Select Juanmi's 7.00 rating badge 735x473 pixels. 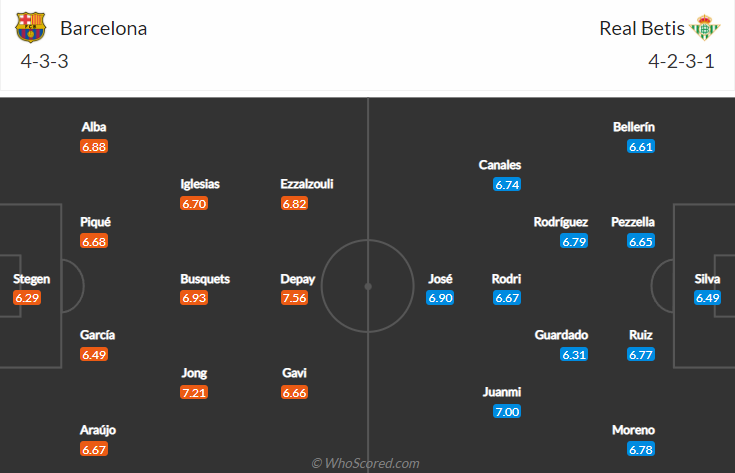tap(507, 412)
